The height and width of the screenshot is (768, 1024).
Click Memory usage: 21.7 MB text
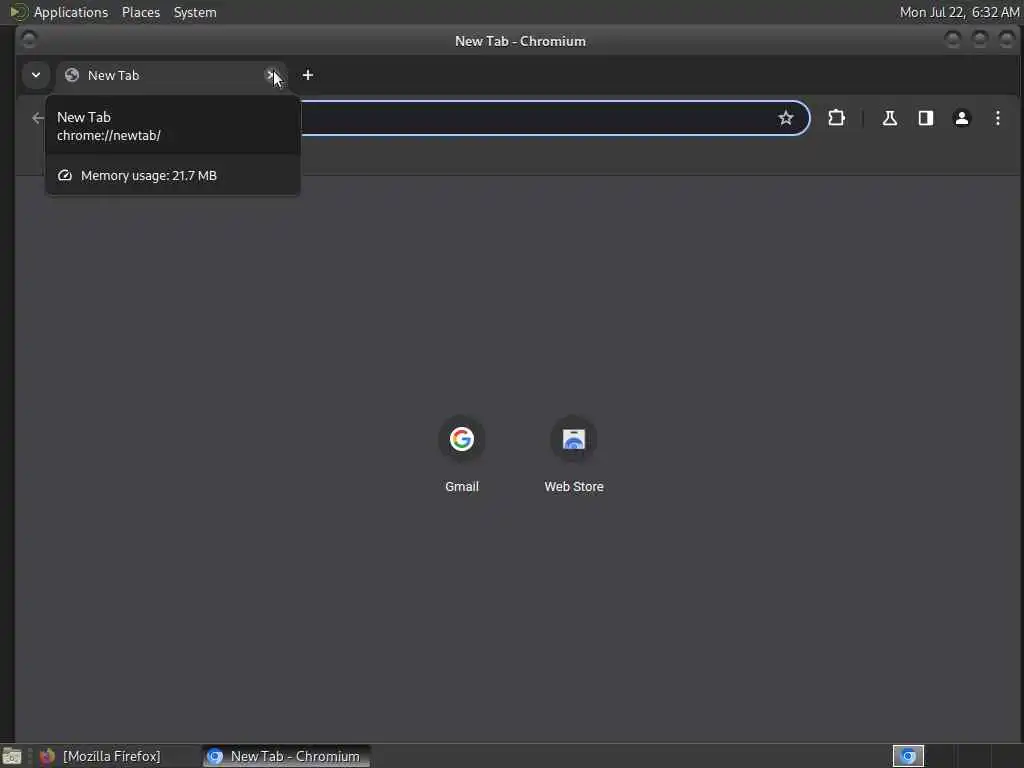click(x=149, y=176)
